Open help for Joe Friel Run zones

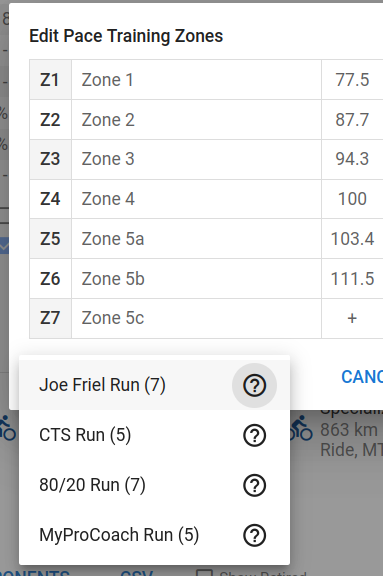254,385
